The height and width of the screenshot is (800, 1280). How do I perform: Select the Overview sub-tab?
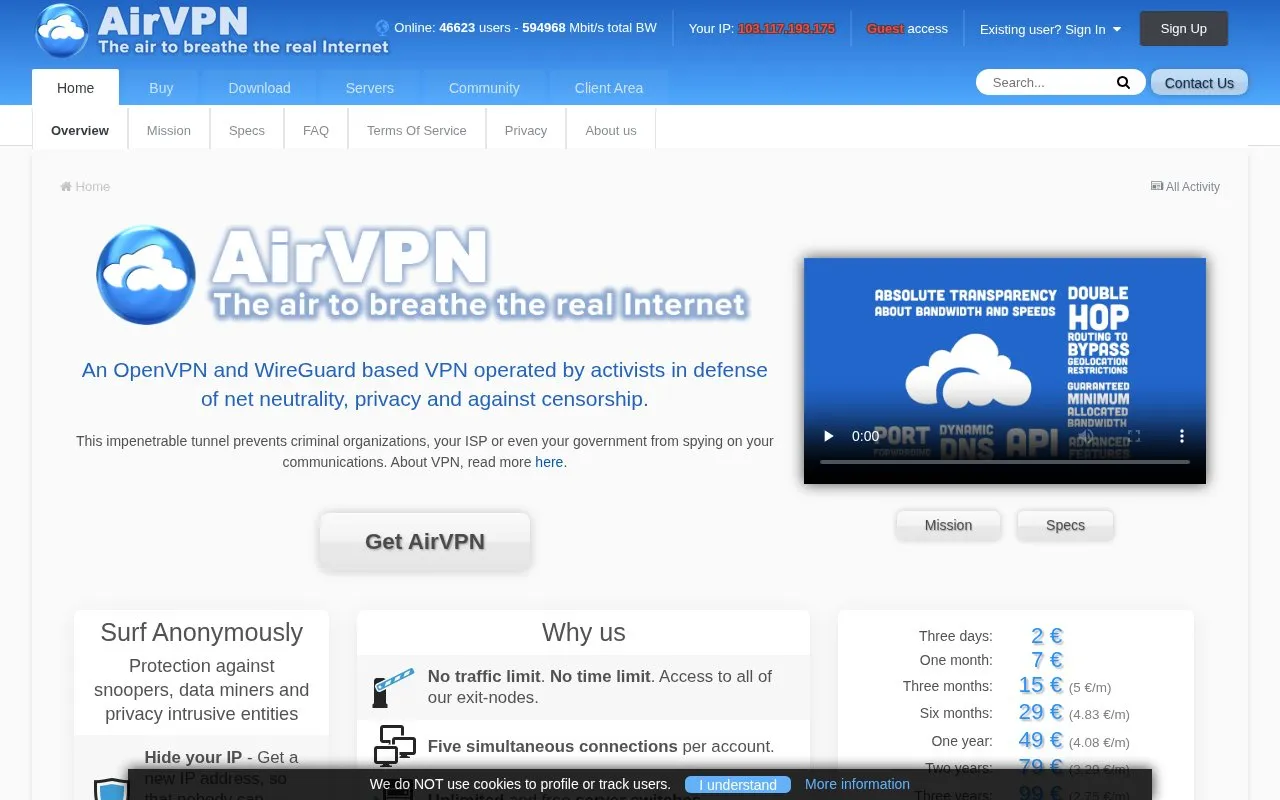coord(80,130)
